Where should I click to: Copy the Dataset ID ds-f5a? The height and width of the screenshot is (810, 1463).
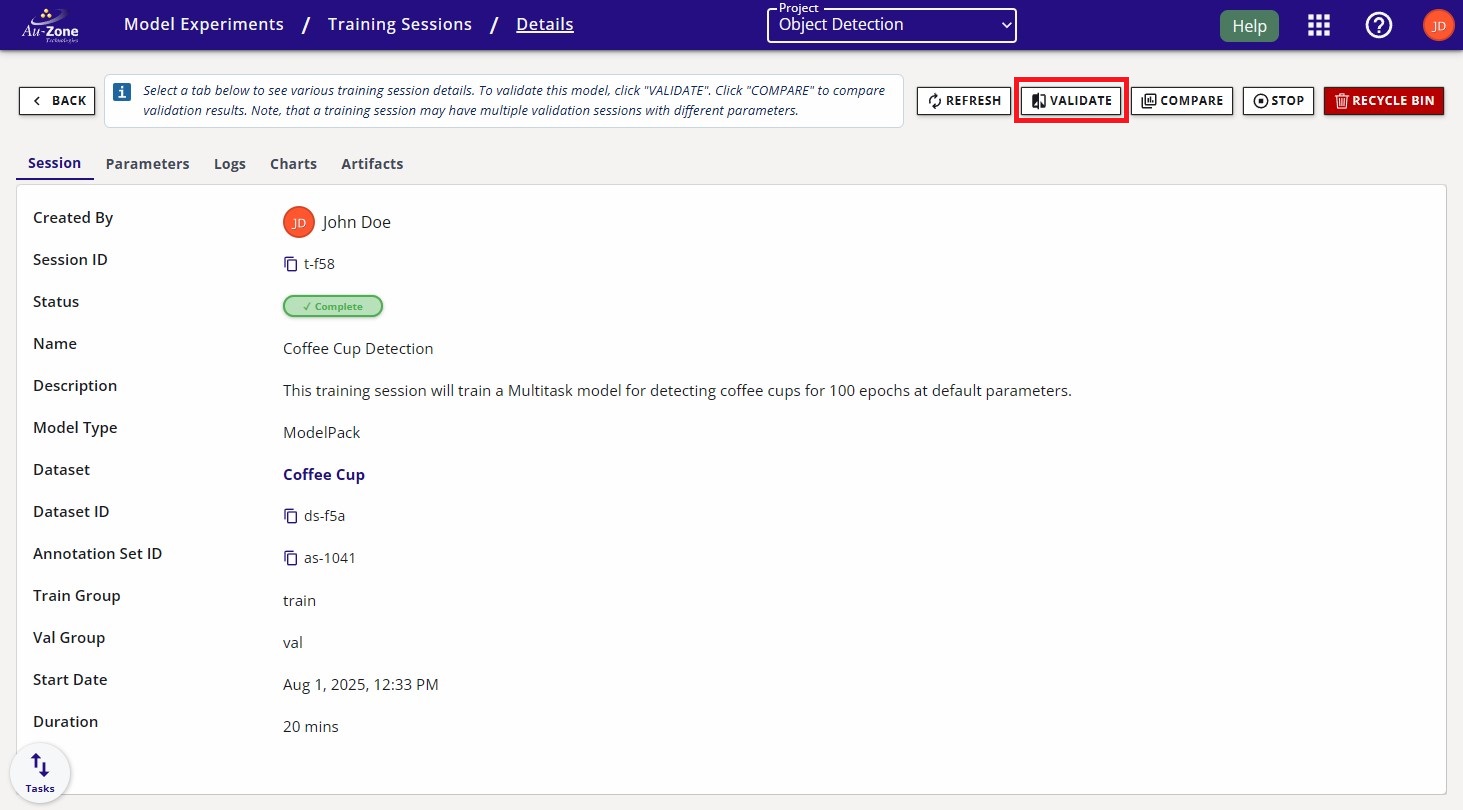(x=291, y=515)
